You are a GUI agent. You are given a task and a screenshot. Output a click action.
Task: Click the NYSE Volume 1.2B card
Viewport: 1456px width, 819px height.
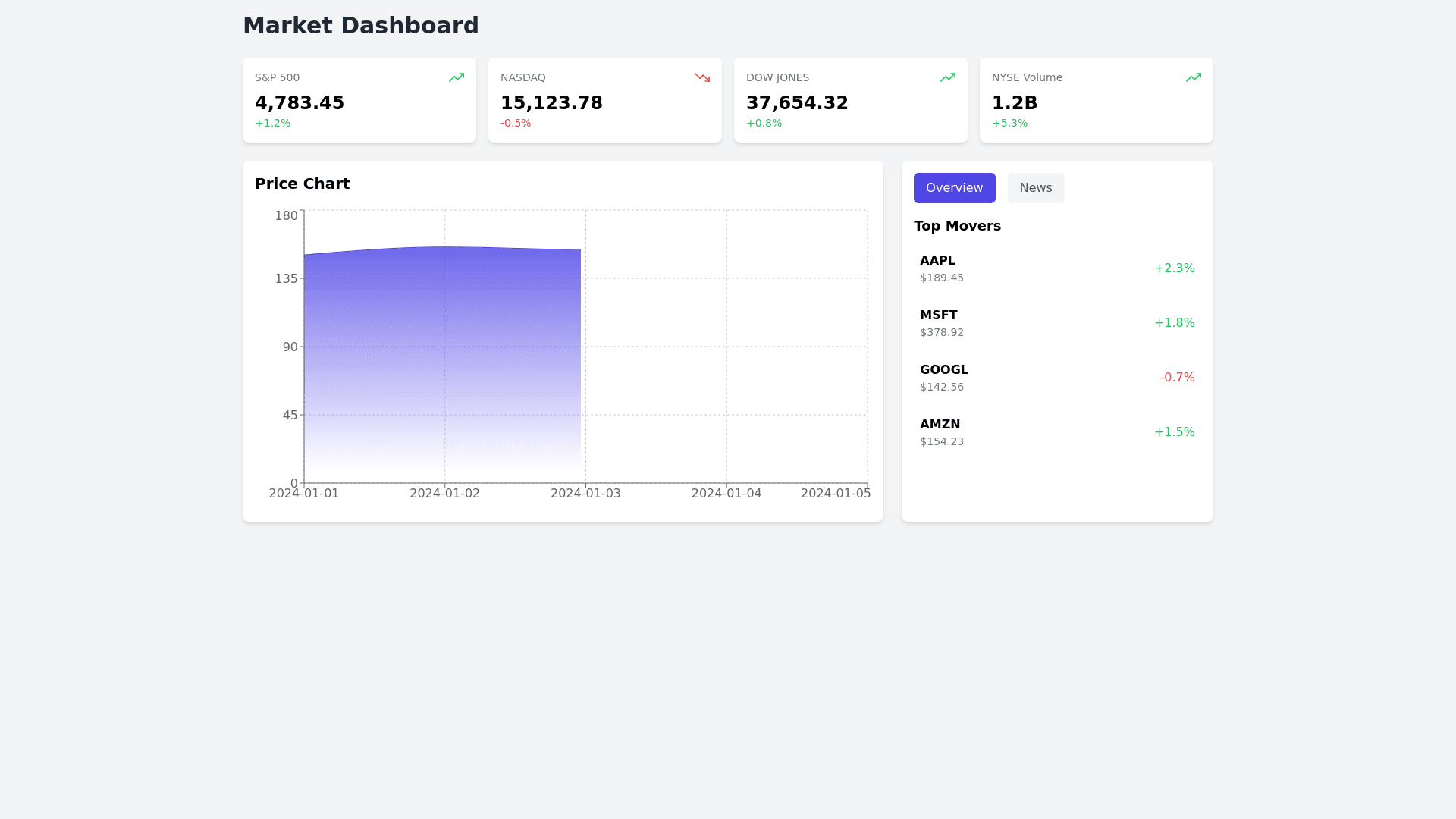tap(1096, 100)
